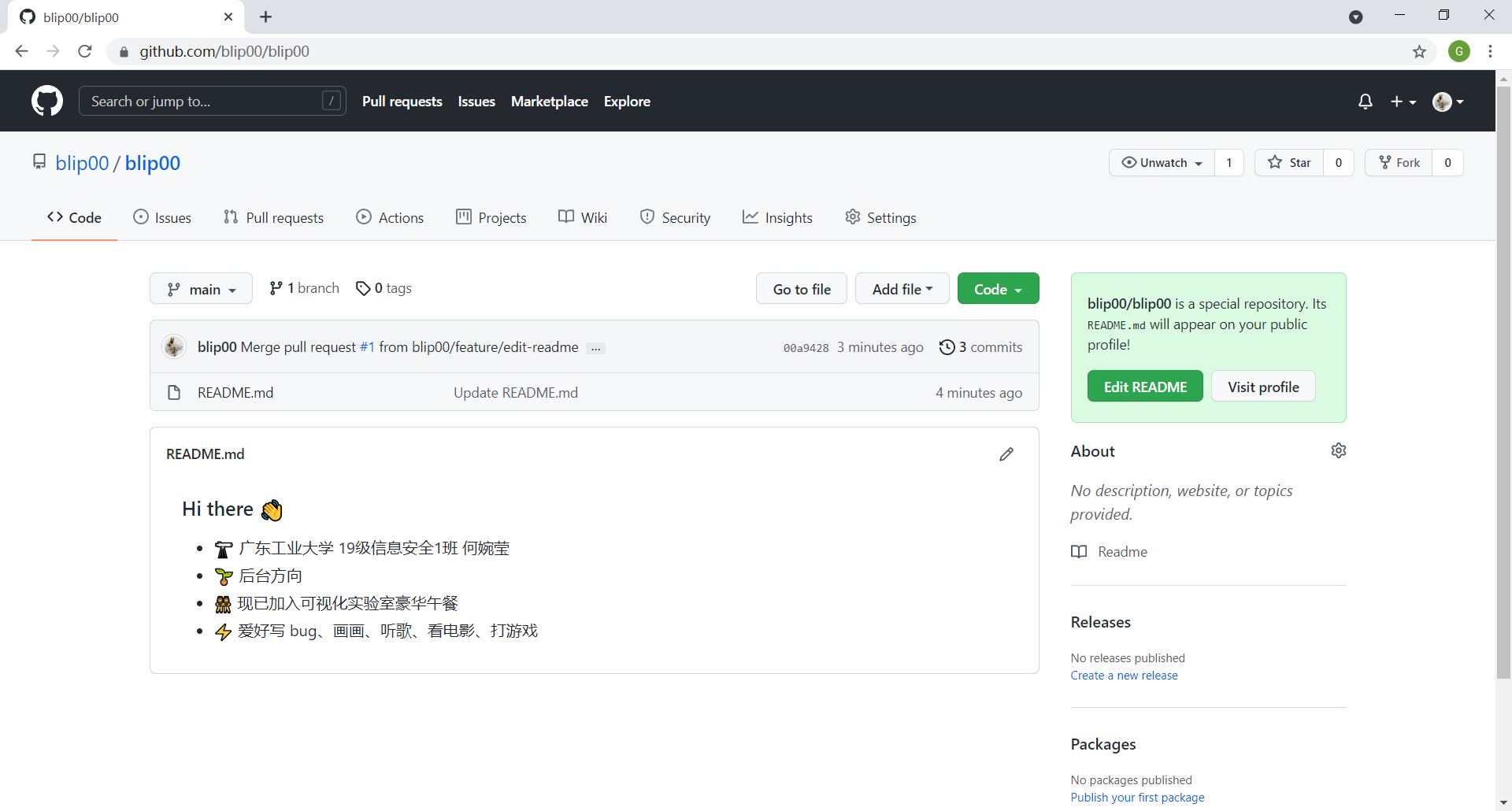View the 3 commits history
Image resolution: width=1512 pixels, height=811 pixels.
coord(980,347)
